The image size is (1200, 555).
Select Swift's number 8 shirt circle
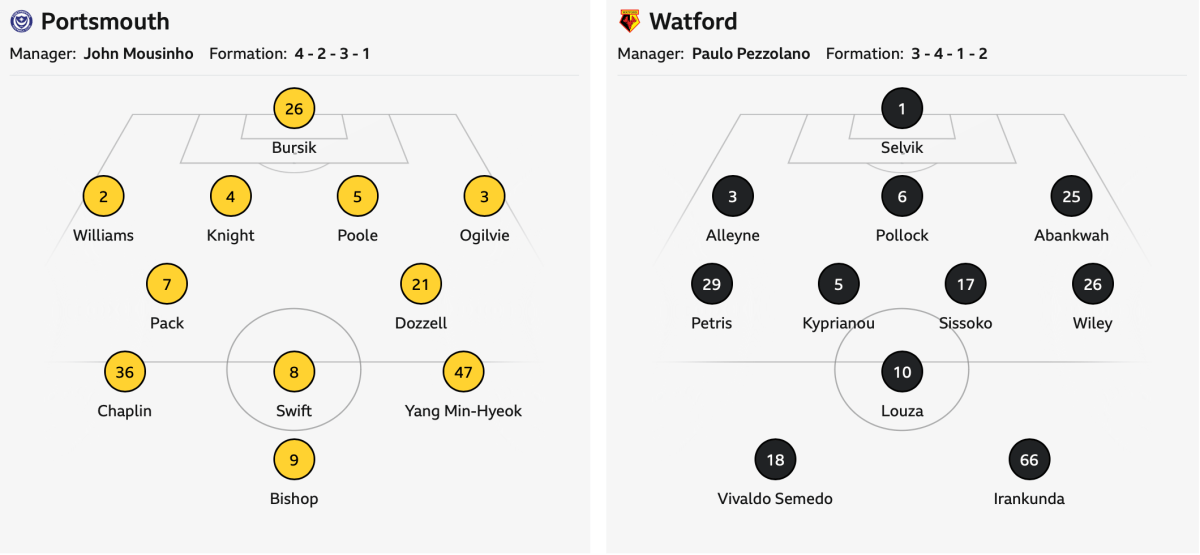[x=294, y=372]
